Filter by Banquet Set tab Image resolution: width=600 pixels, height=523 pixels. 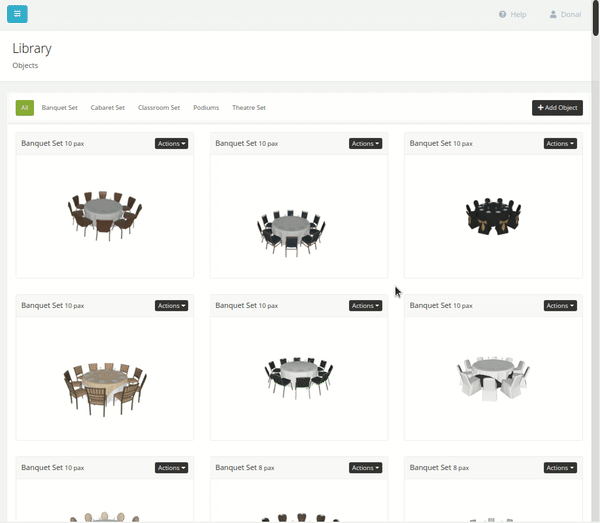pos(60,108)
